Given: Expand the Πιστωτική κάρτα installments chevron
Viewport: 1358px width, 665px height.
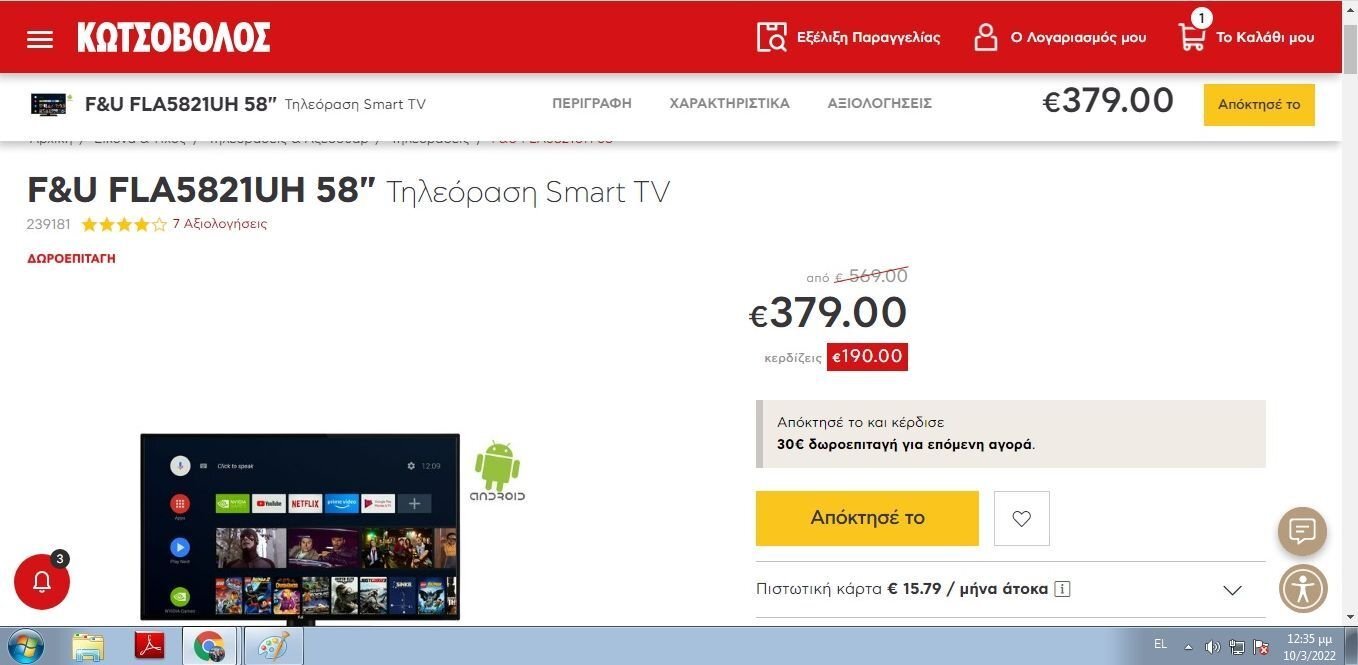Looking at the screenshot, I should tap(1232, 590).
